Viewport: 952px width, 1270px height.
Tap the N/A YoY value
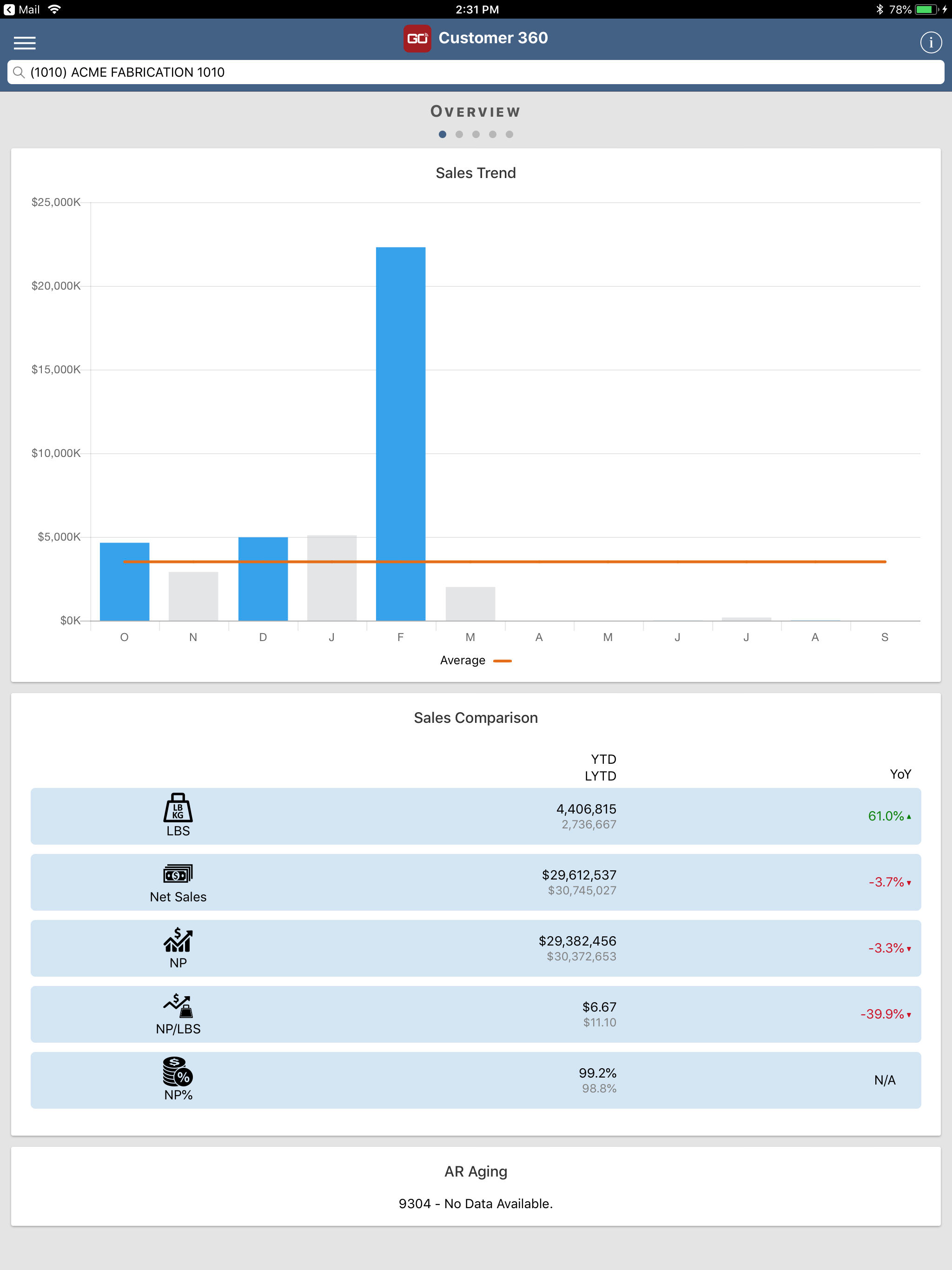[885, 1080]
